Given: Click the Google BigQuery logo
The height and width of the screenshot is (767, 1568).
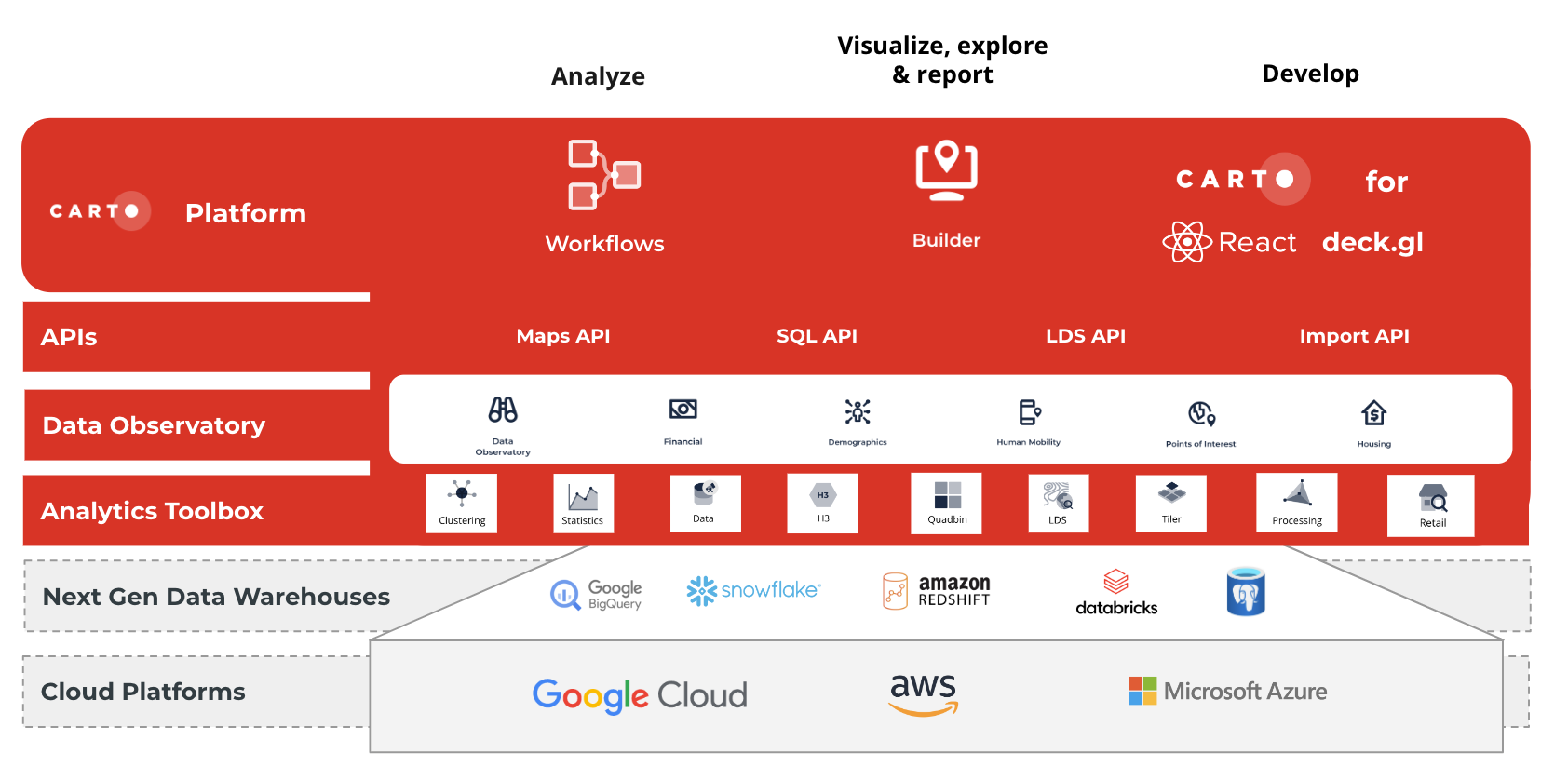Looking at the screenshot, I should (596, 594).
